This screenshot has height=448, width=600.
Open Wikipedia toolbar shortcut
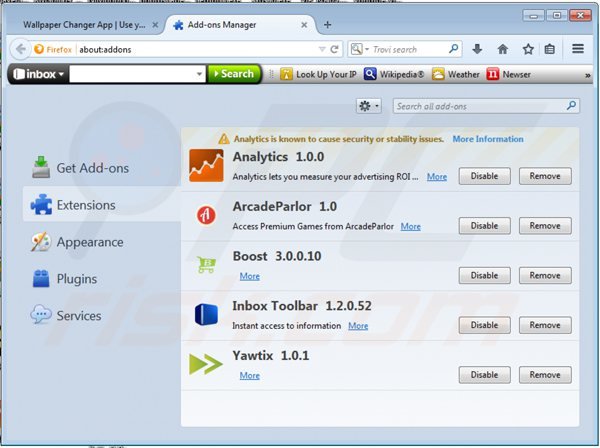[394, 74]
